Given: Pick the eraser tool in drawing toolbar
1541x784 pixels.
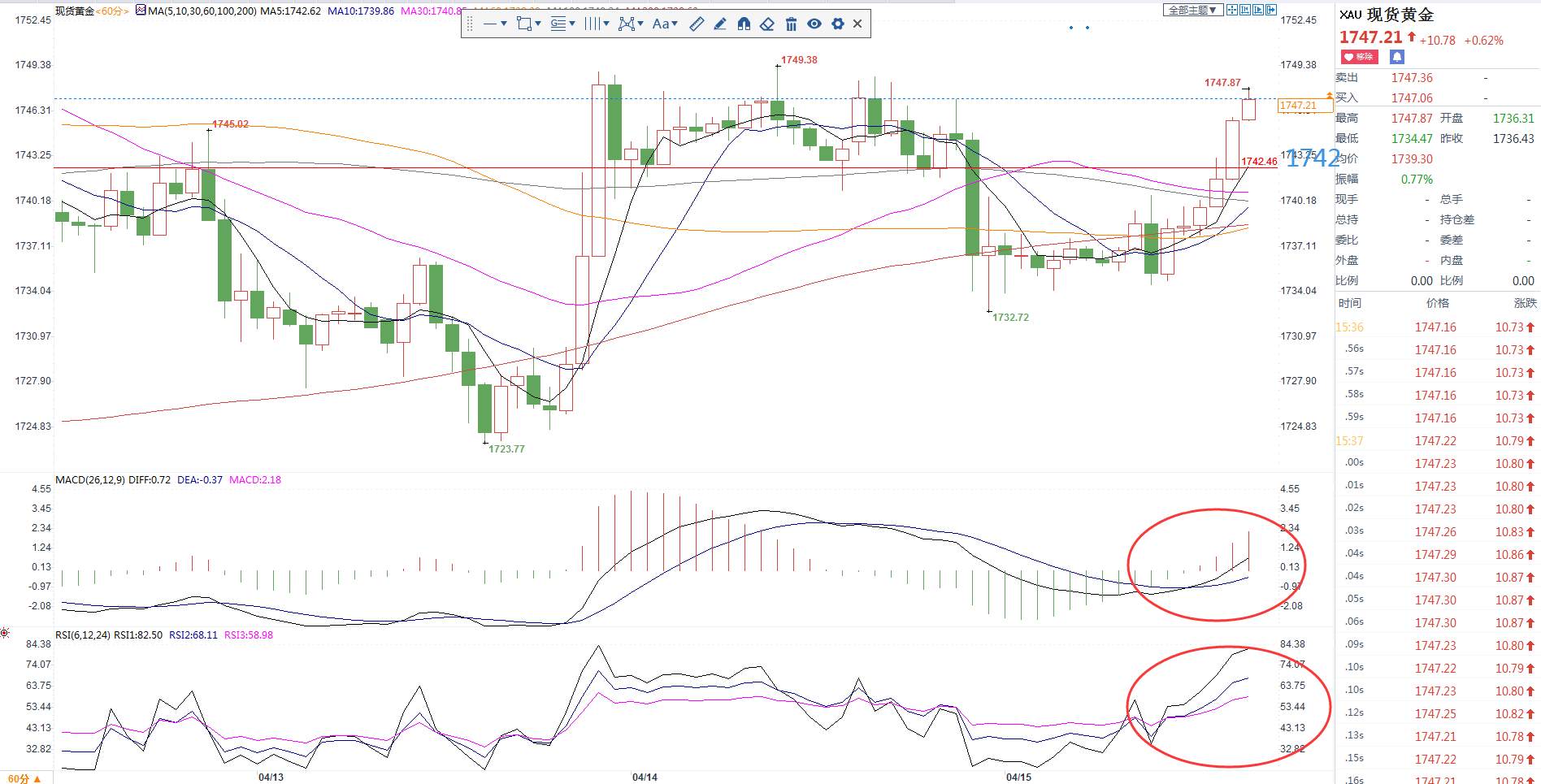Looking at the screenshot, I should pos(767,24).
